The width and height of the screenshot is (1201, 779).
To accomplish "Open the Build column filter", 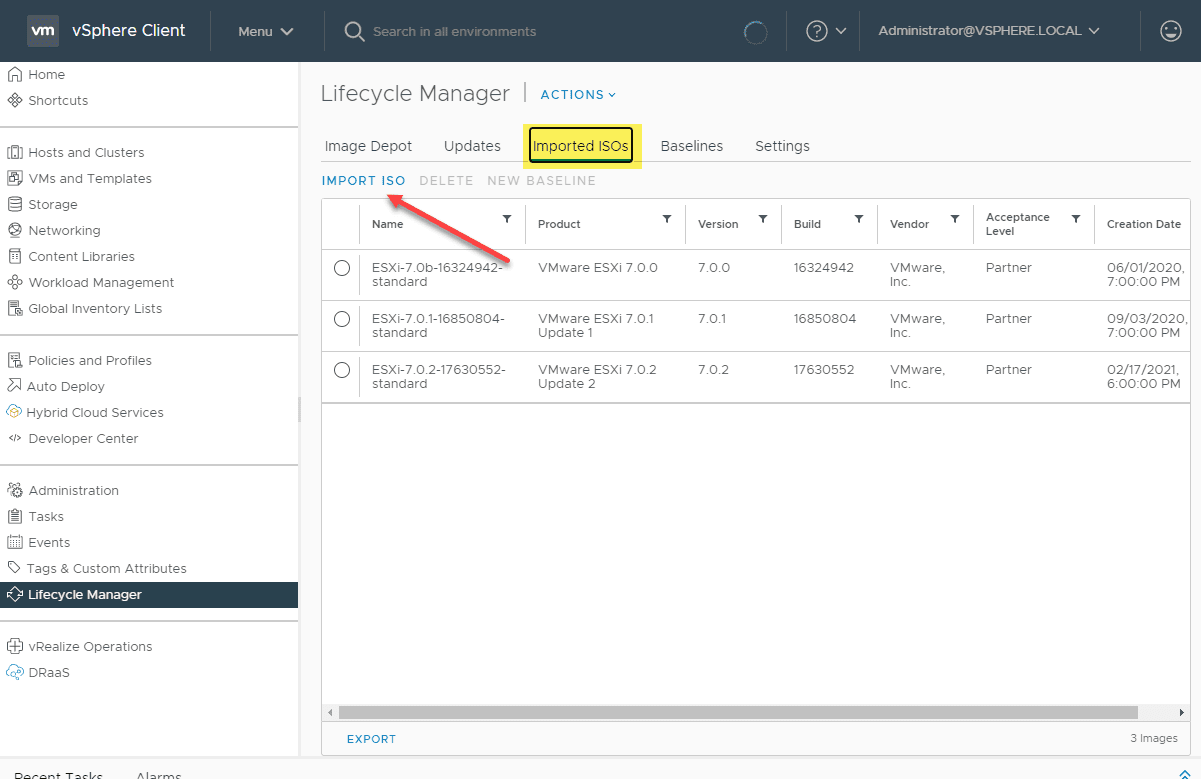I will (859, 219).
